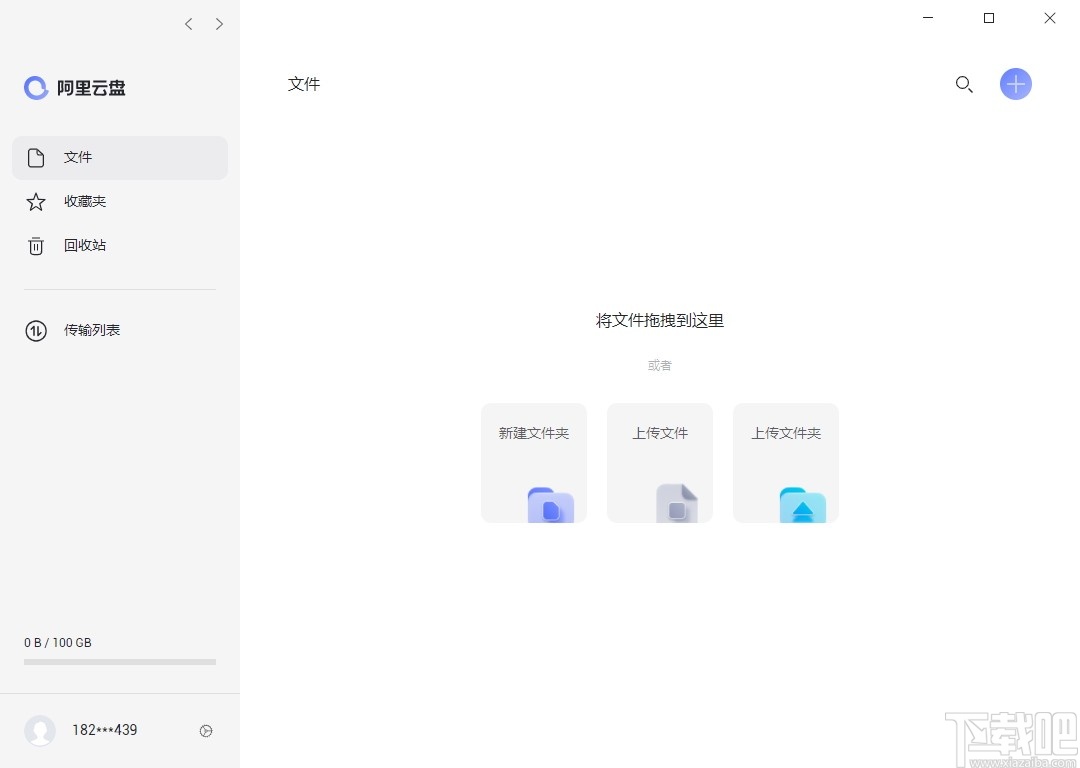Click the 新建文件夹 card to create folder
Screen dimensions: 1080x768
(533, 462)
